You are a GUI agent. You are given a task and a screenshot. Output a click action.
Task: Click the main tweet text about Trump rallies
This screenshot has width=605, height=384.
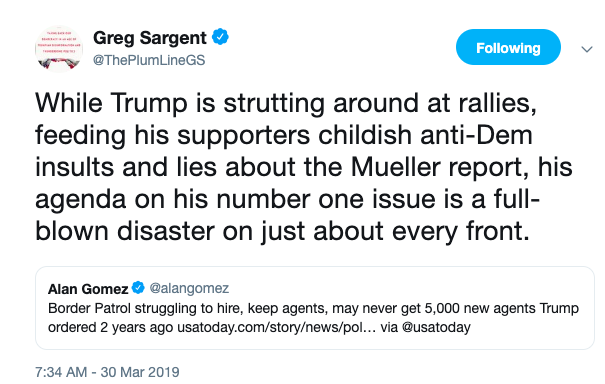pos(305,167)
